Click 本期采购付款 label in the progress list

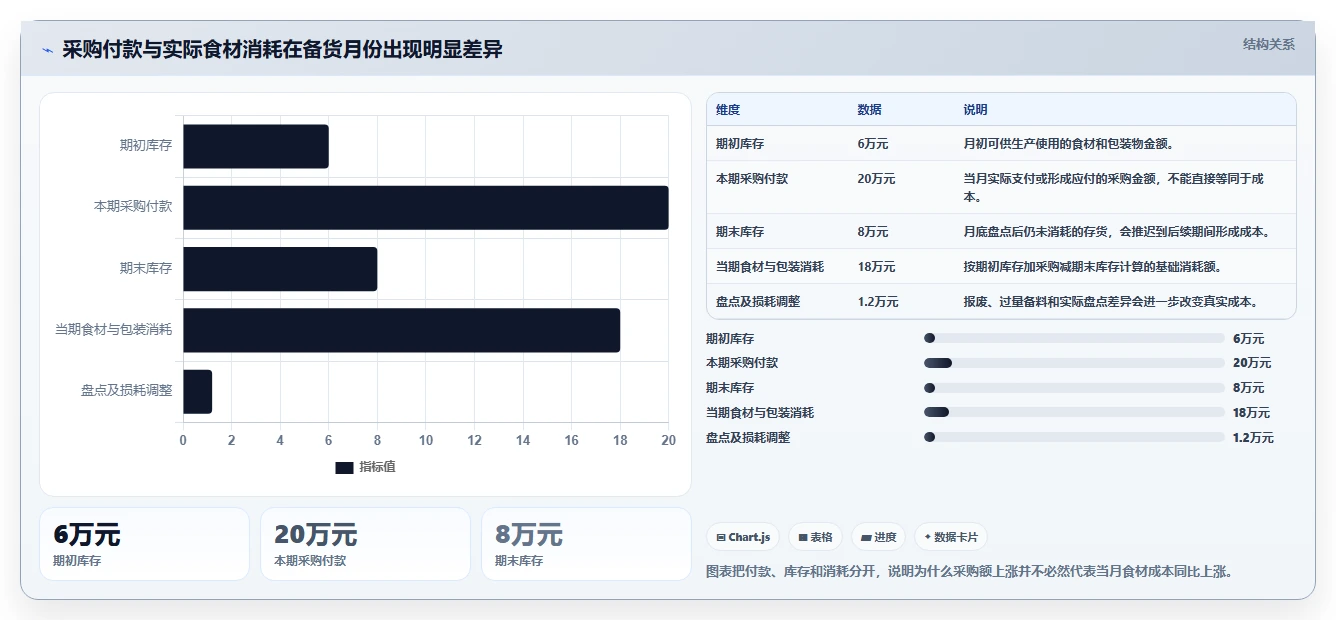point(742,363)
